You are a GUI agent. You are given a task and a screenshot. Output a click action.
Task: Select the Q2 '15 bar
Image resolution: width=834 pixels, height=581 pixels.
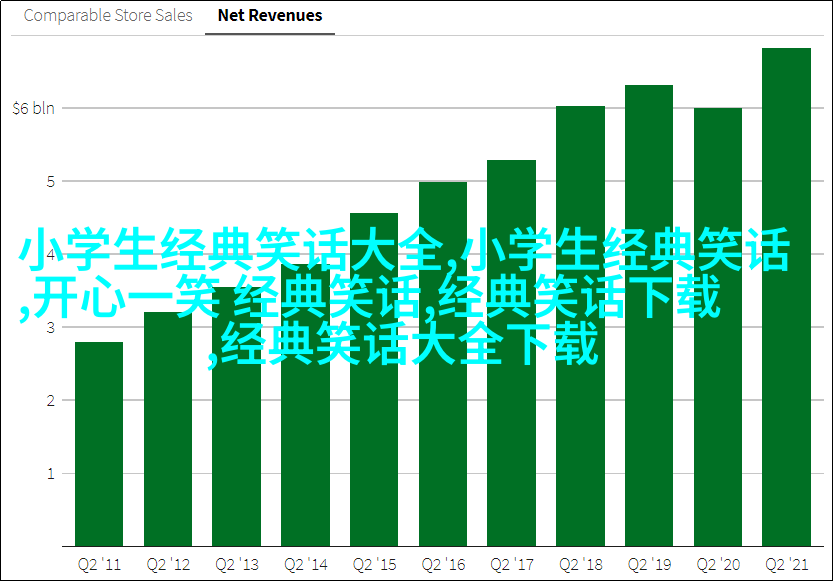pos(374,400)
